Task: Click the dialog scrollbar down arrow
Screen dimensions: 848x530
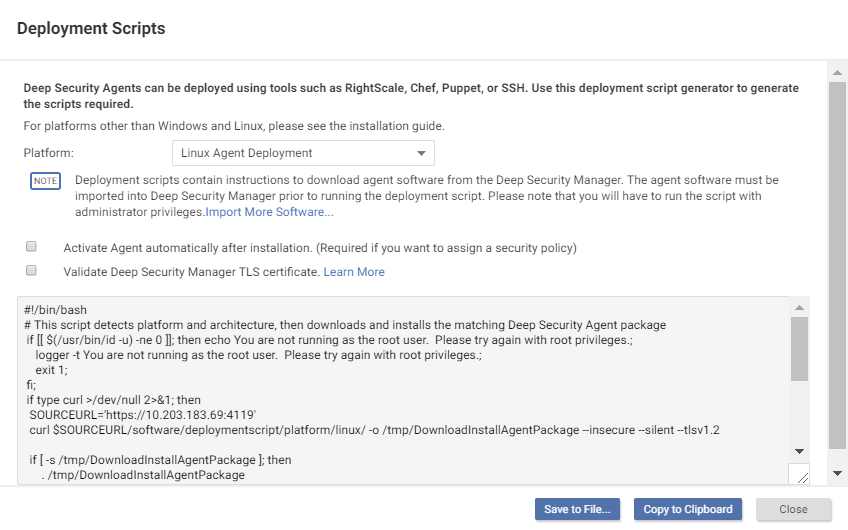Action: click(x=838, y=472)
